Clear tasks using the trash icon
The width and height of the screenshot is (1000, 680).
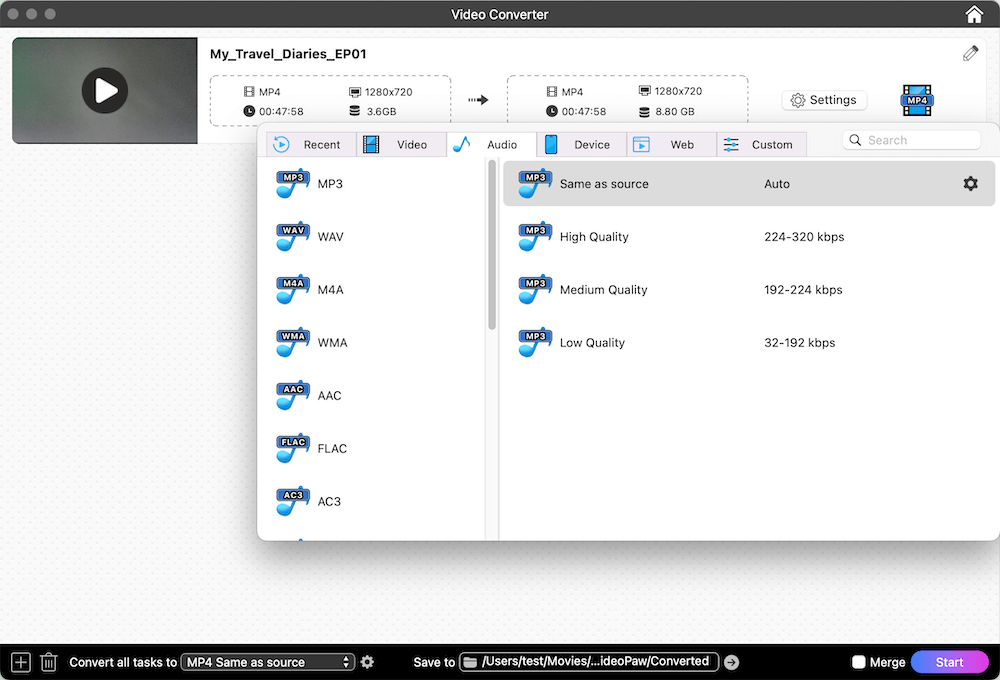tap(48, 661)
